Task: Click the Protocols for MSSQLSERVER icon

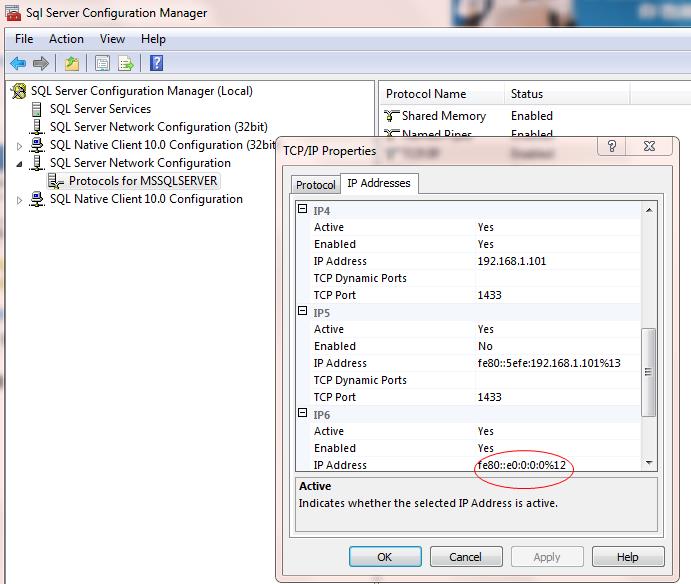Action: tap(56, 181)
